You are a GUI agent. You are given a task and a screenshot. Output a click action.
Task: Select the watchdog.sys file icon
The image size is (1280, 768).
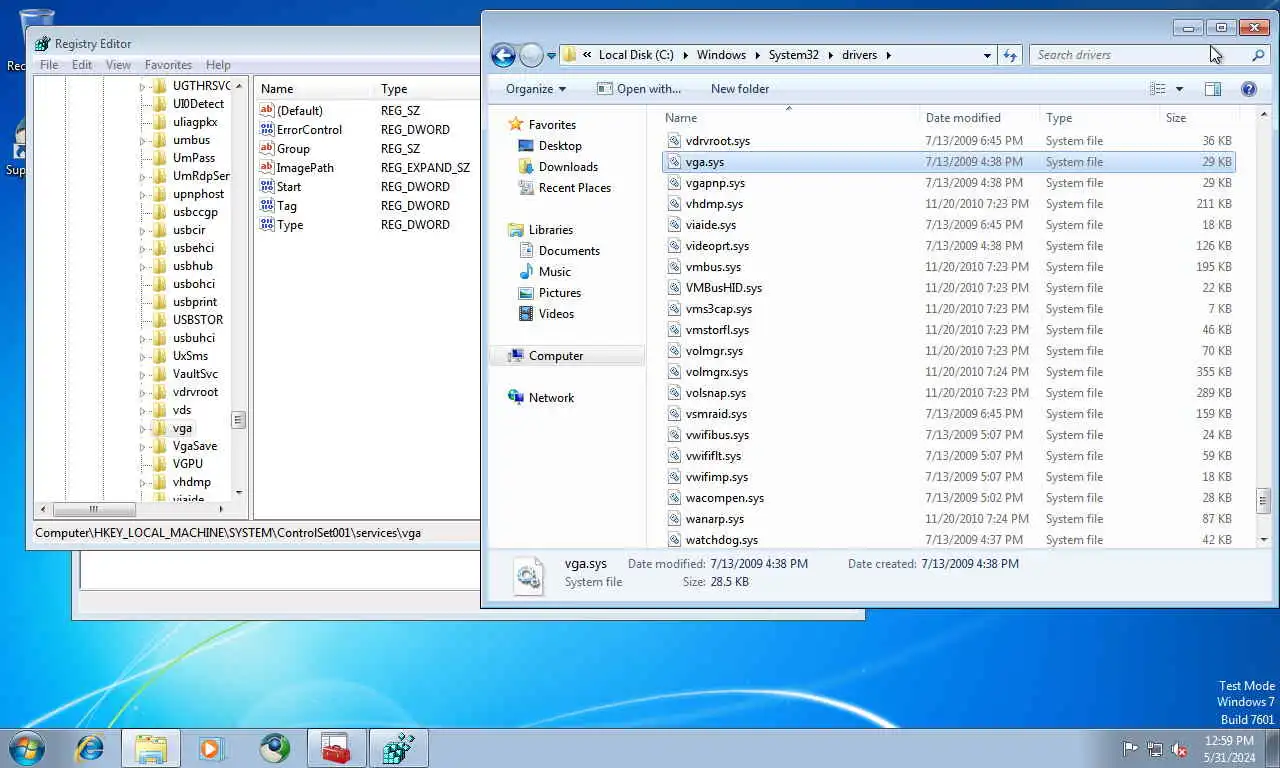[x=674, y=540]
